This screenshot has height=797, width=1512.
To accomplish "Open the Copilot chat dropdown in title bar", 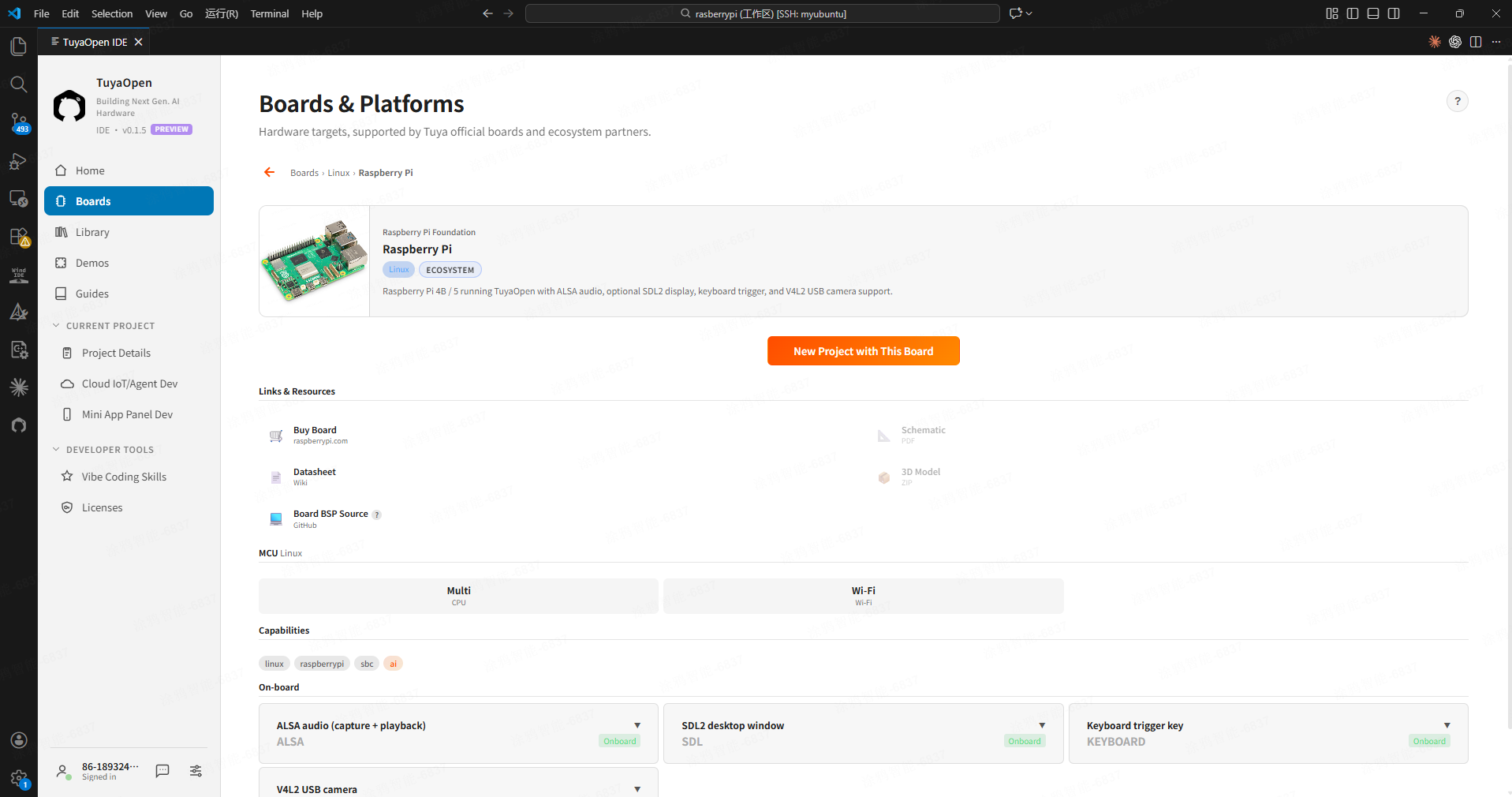I will [x=1021, y=13].
